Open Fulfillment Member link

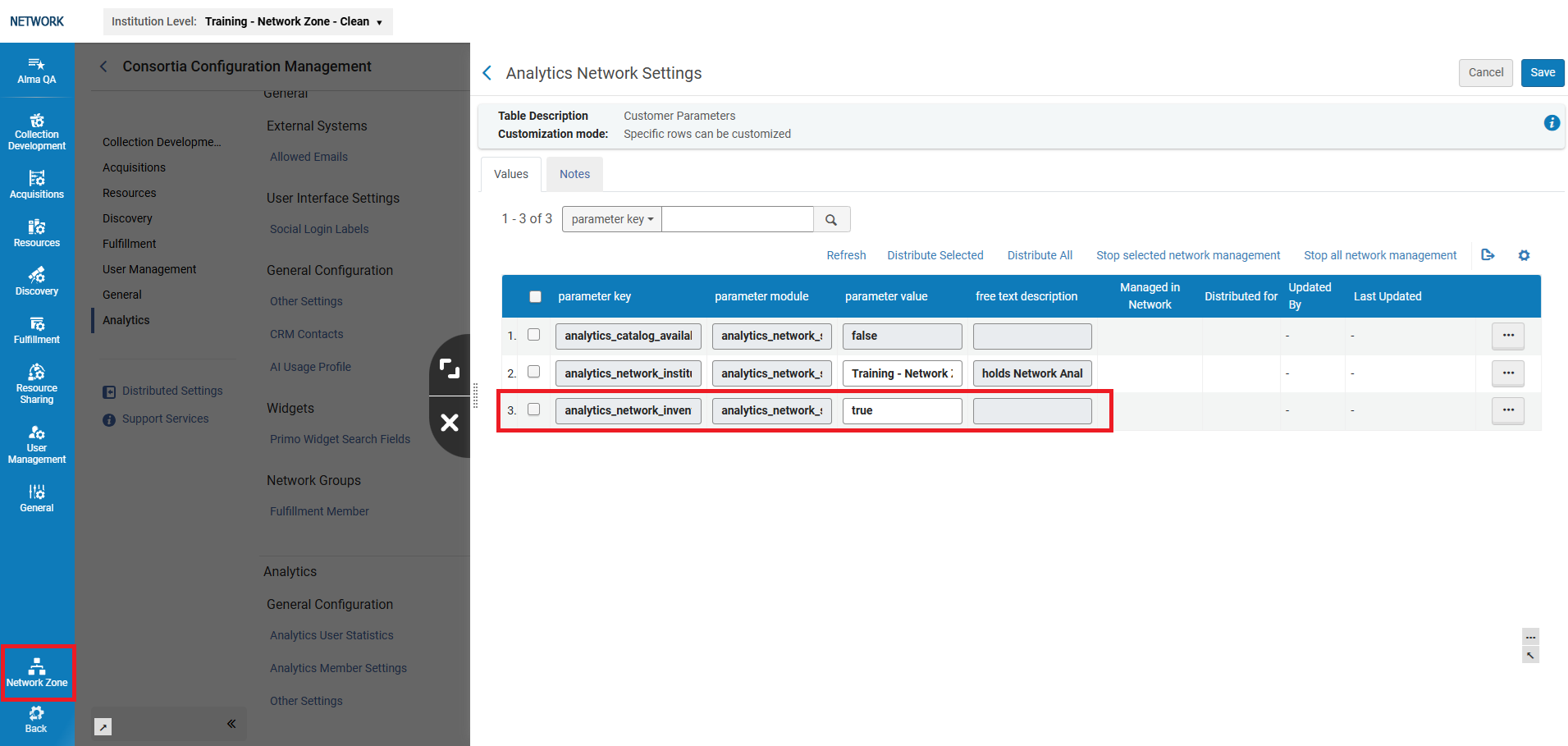point(319,511)
